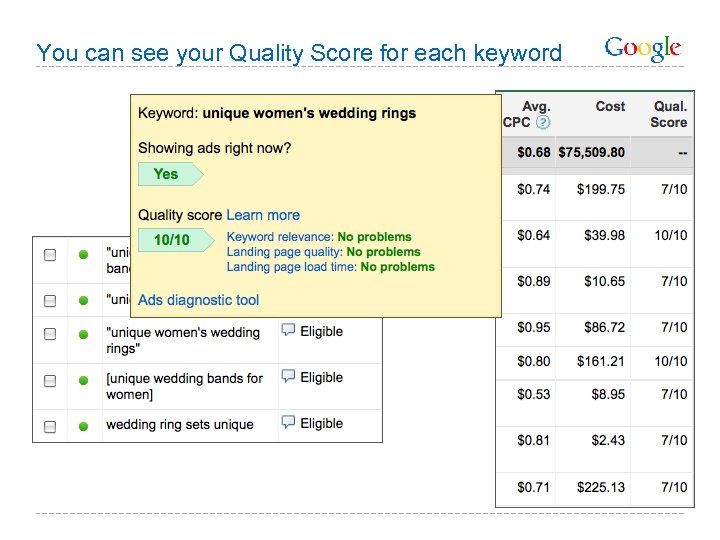The width and height of the screenshot is (720, 540).
Task: Click green dot beside "unique women's wedding rings"
Action: [84, 335]
